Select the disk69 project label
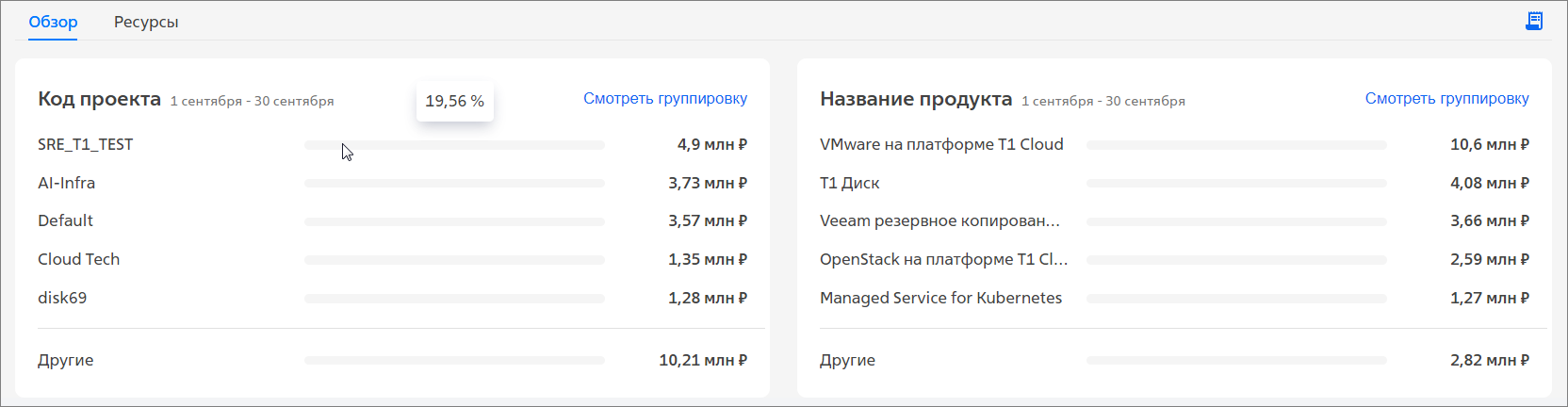Screen dimensions: 1568x407 pos(62,298)
